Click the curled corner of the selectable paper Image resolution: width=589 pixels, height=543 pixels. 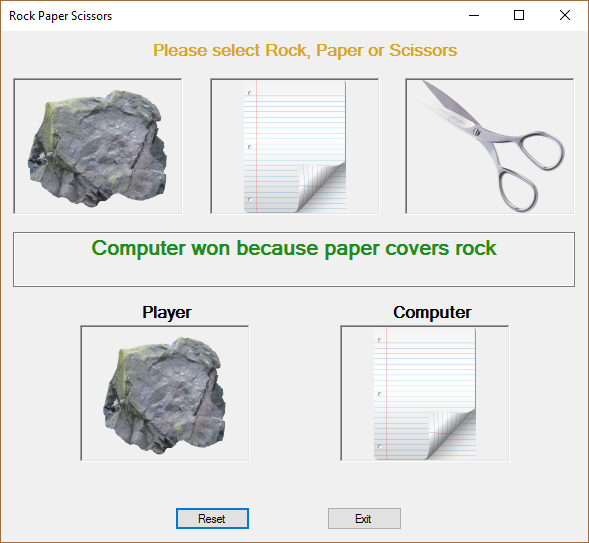pyautogui.click(x=321, y=186)
